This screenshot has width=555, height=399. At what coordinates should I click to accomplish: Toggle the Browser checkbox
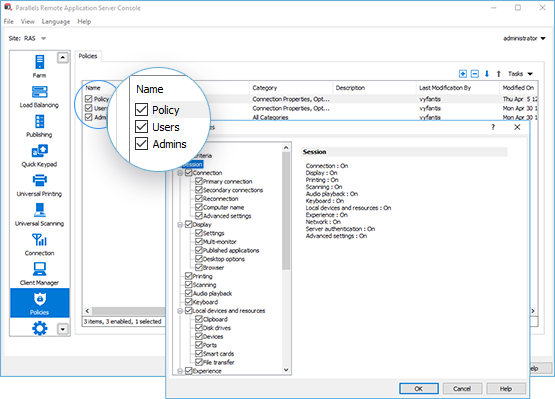[x=199, y=268]
